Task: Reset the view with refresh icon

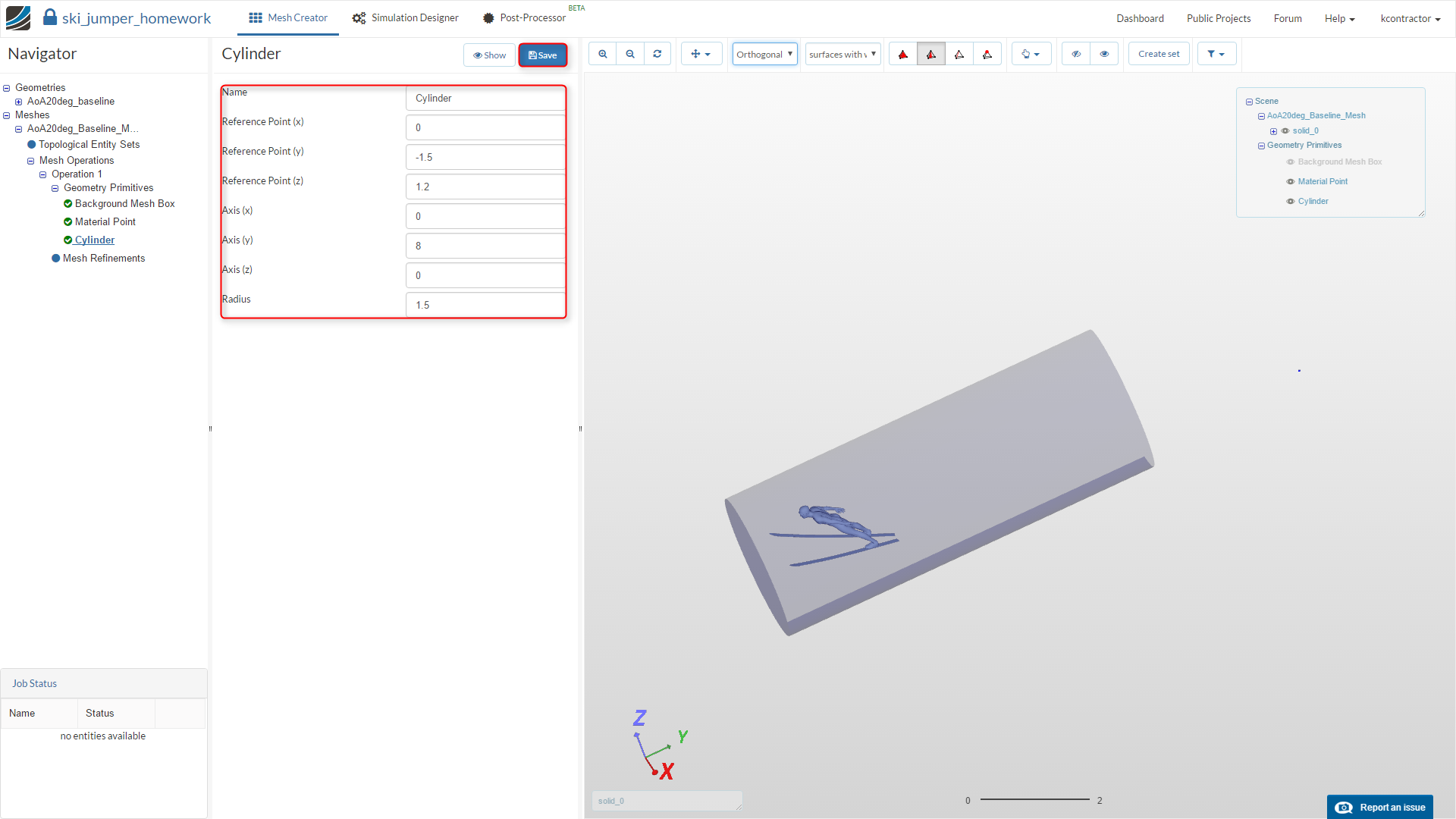Action: (657, 54)
